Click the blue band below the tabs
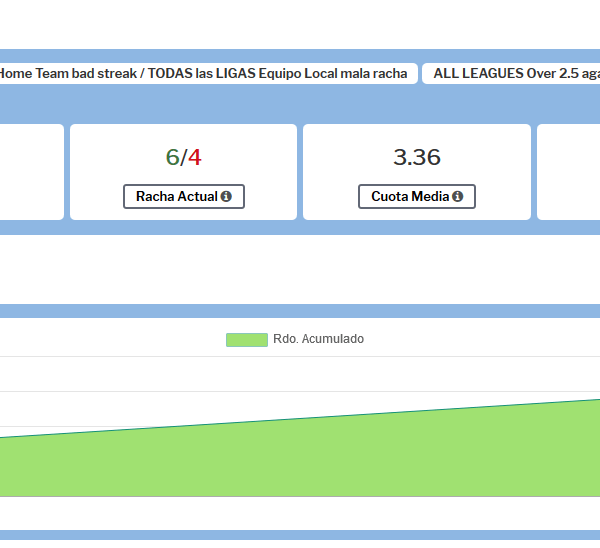The height and width of the screenshot is (548, 600). point(300,105)
